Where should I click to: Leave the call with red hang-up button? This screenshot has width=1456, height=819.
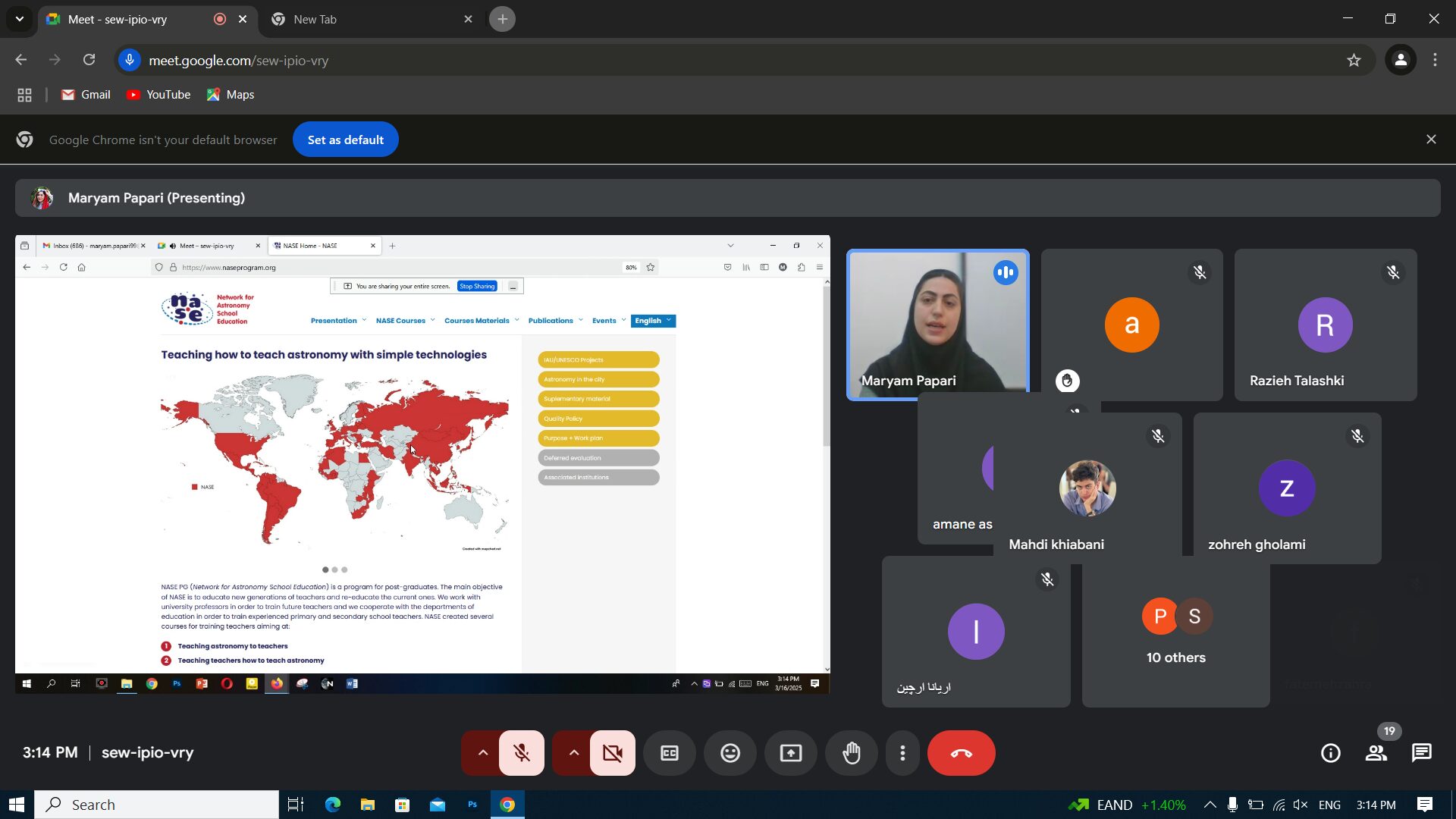(x=962, y=753)
